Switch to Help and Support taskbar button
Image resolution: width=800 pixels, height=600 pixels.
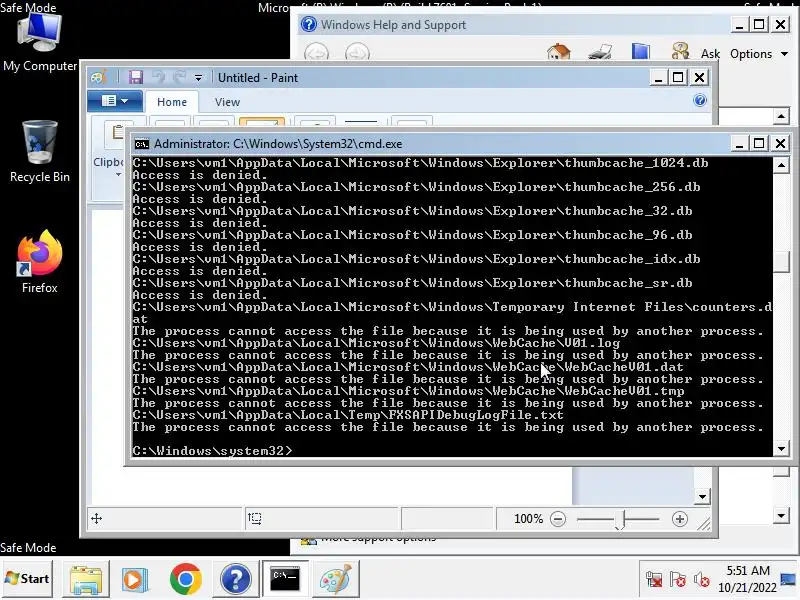pos(235,579)
